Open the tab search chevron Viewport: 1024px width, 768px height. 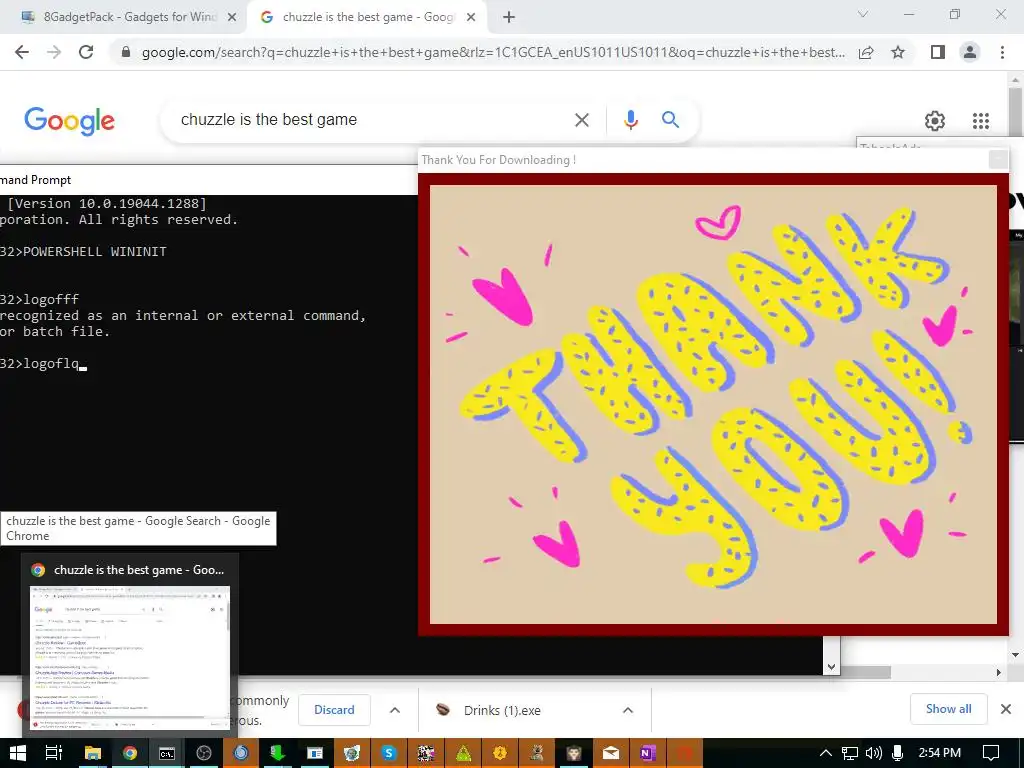click(863, 14)
